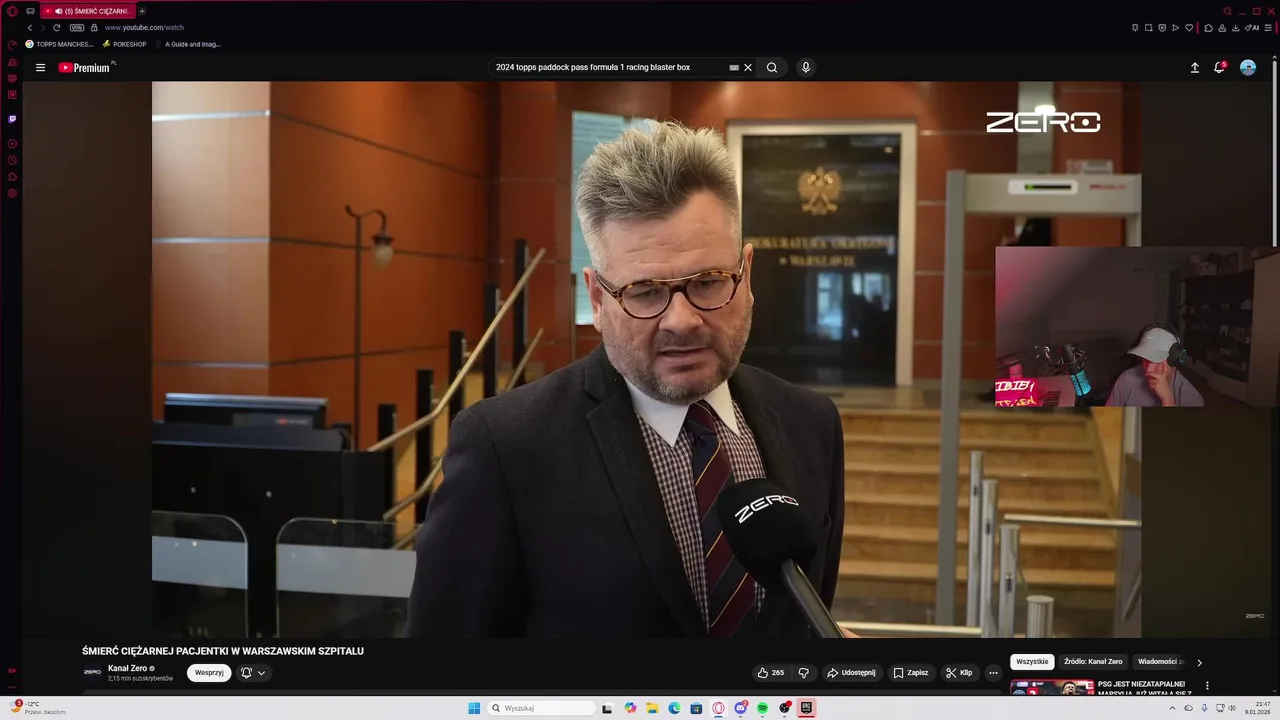Open the Opera player arrow icon
Image resolution: width=1280 pixels, height=720 pixels.
[1175, 28]
